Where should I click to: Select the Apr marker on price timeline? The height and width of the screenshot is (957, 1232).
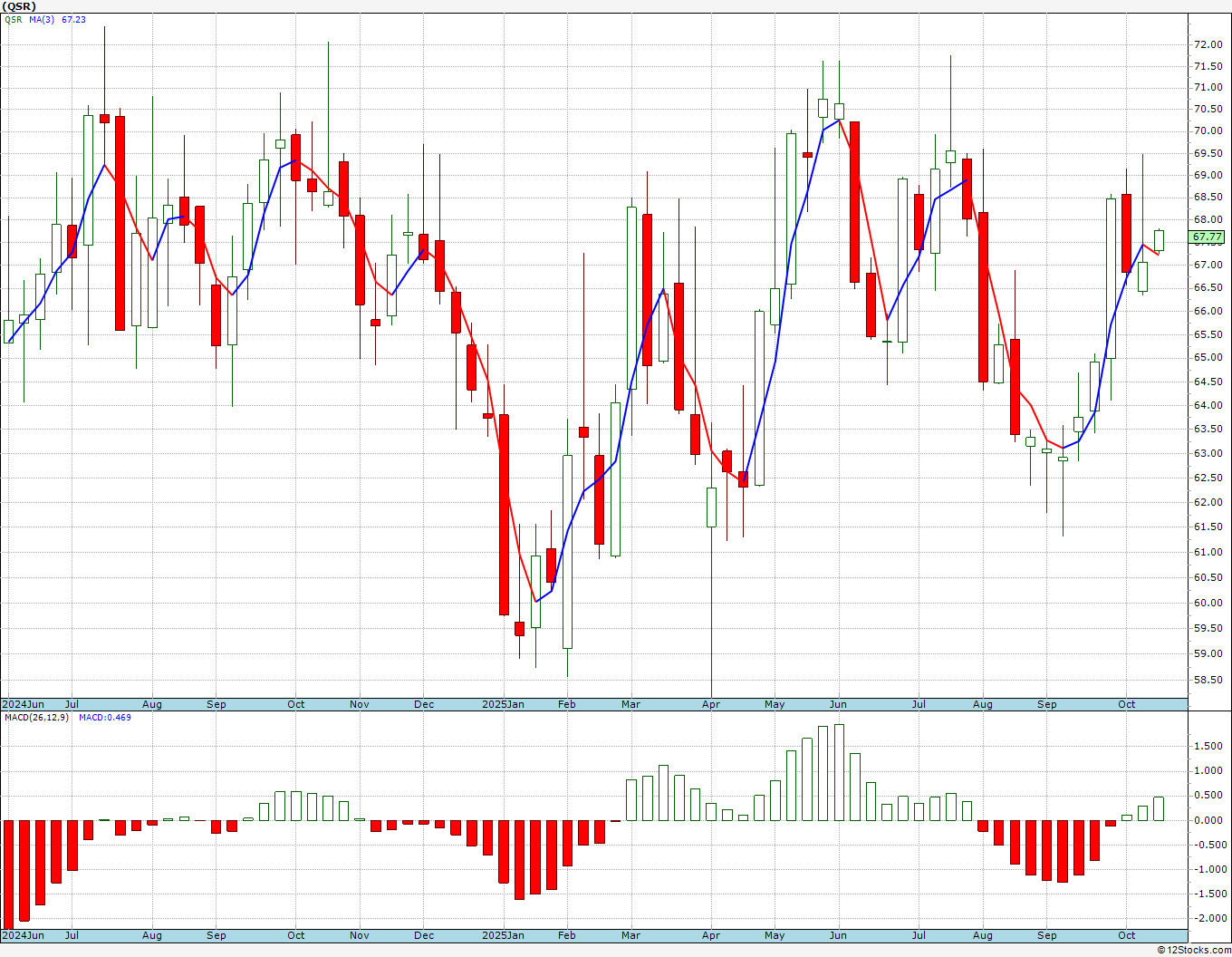coord(711,704)
